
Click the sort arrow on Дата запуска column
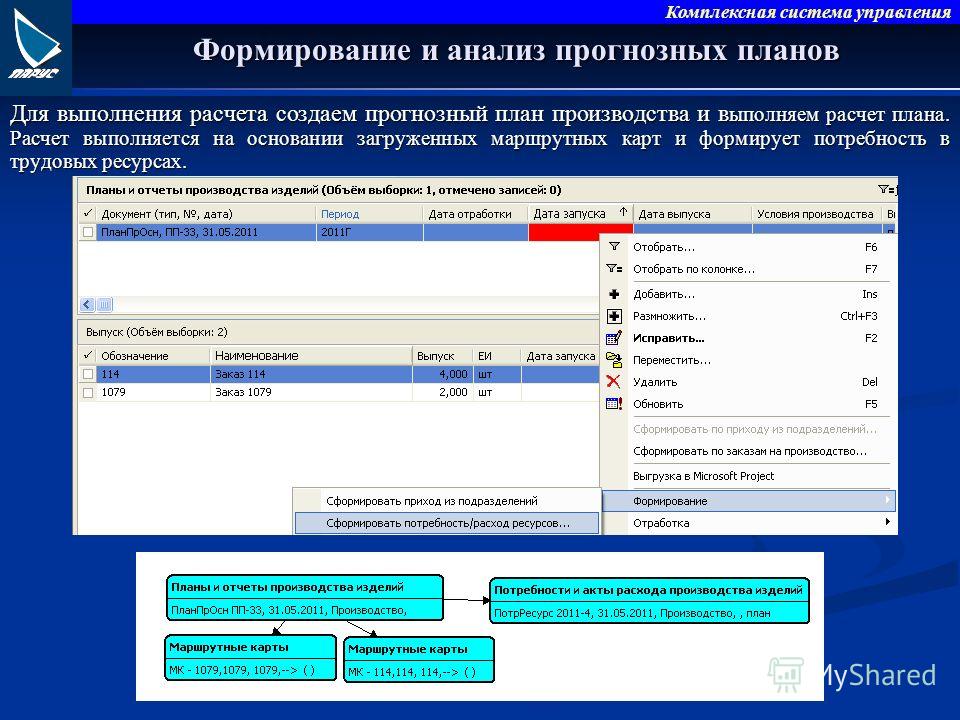pos(623,212)
